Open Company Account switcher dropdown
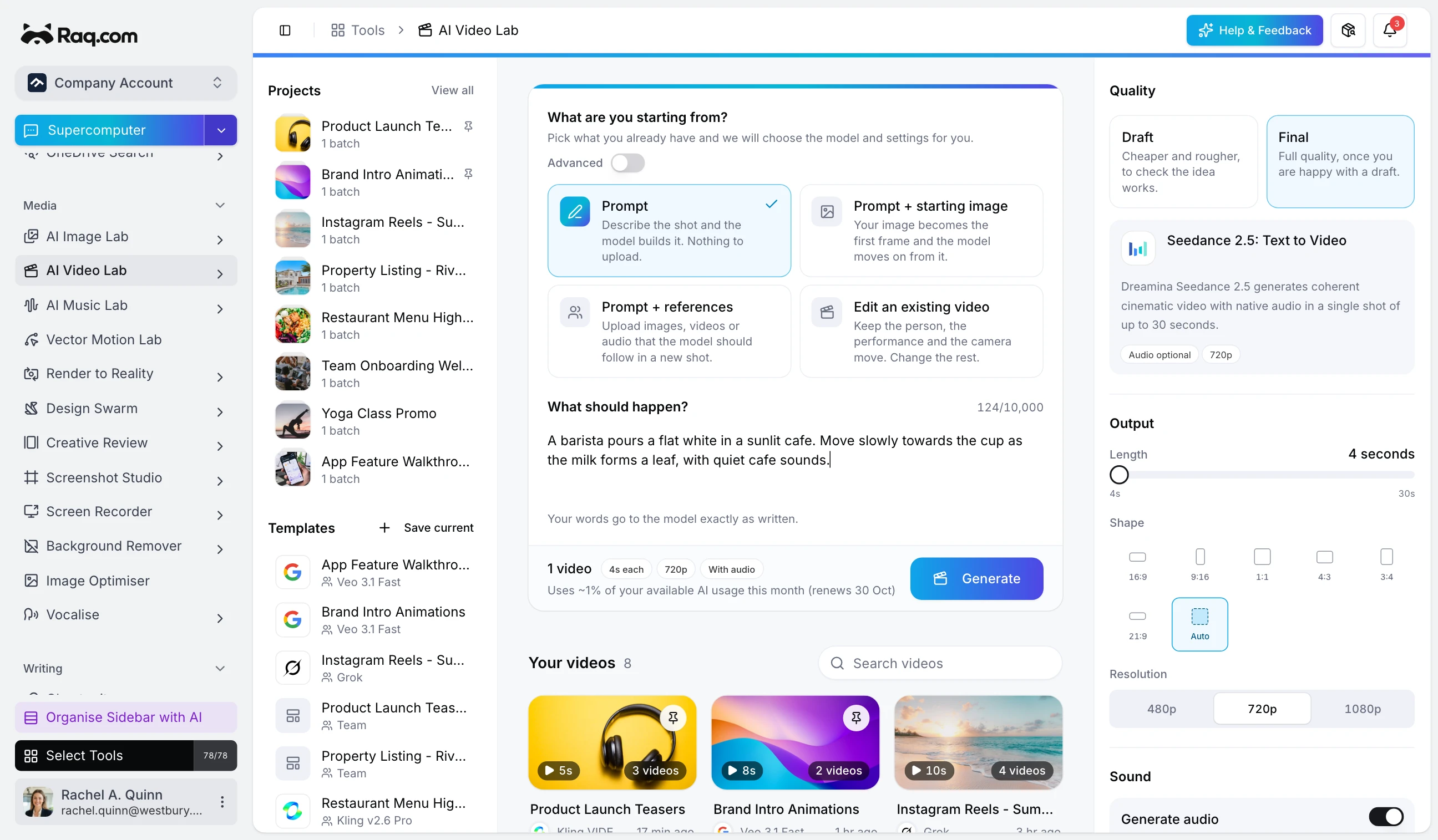Image resolution: width=1438 pixels, height=840 pixels. pyautogui.click(x=126, y=83)
